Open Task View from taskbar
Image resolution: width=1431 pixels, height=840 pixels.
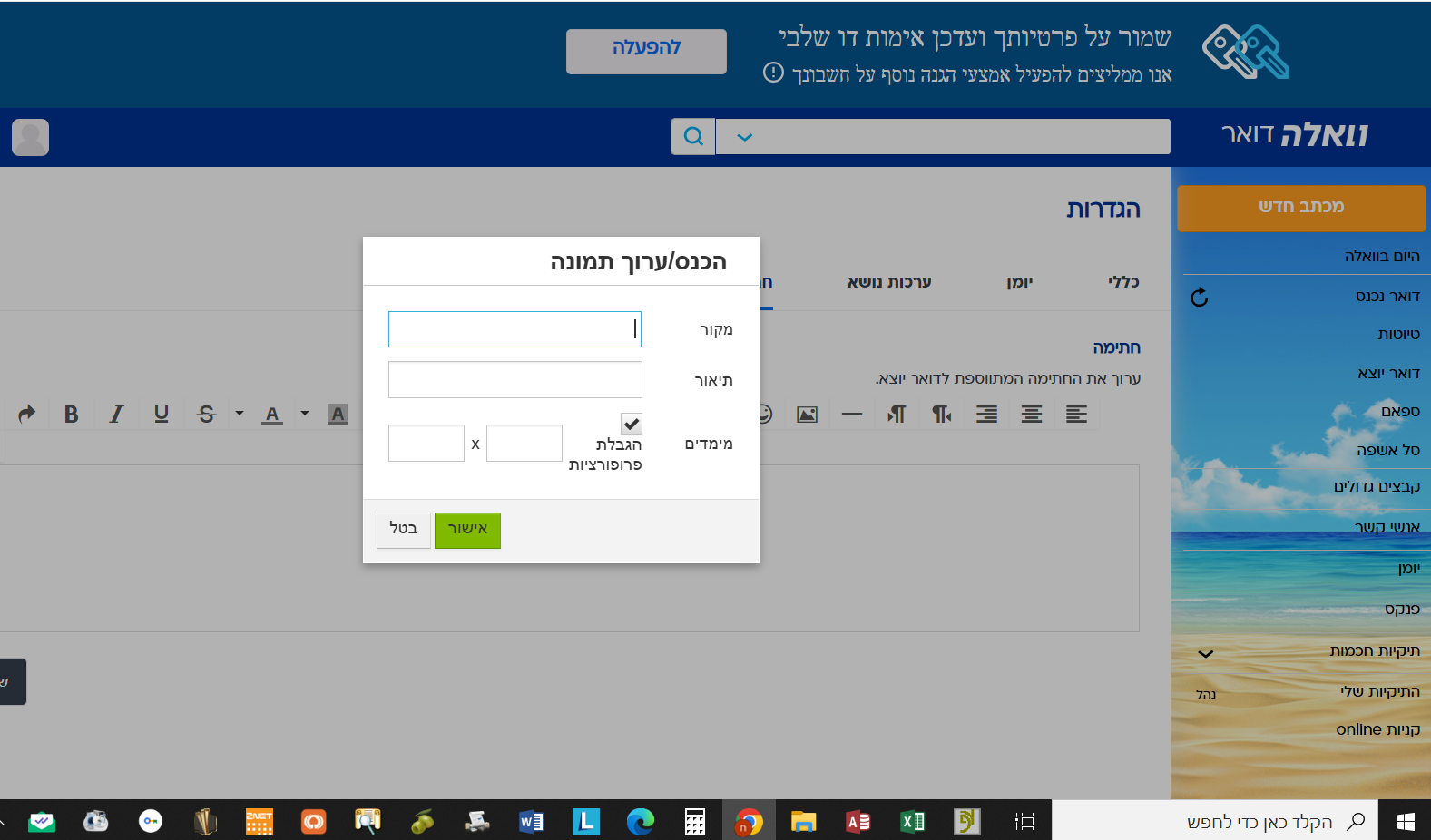tap(1024, 822)
